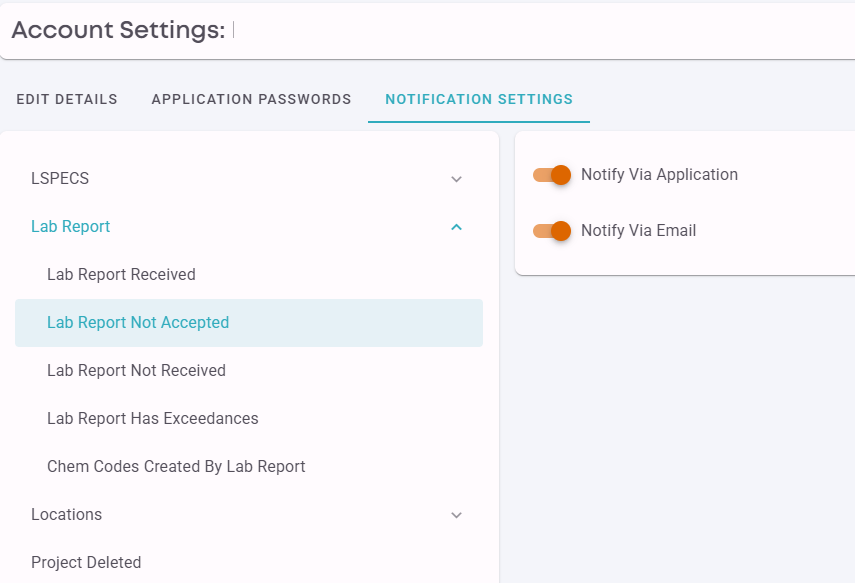Click the Lab Report chevron up icon
The image size is (860, 583).
pyautogui.click(x=456, y=227)
